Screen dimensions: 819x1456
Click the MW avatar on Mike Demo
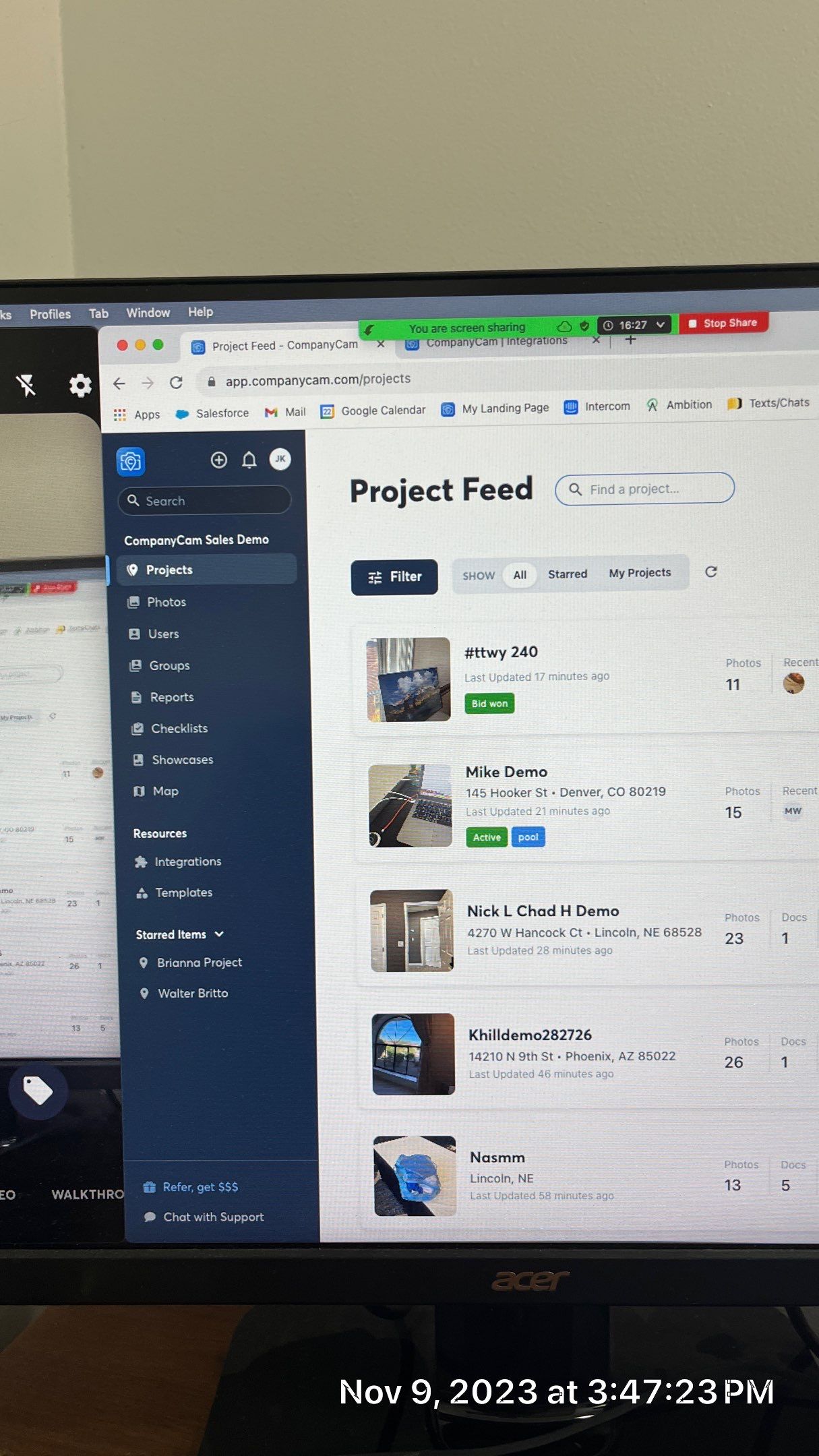click(793, 811)
